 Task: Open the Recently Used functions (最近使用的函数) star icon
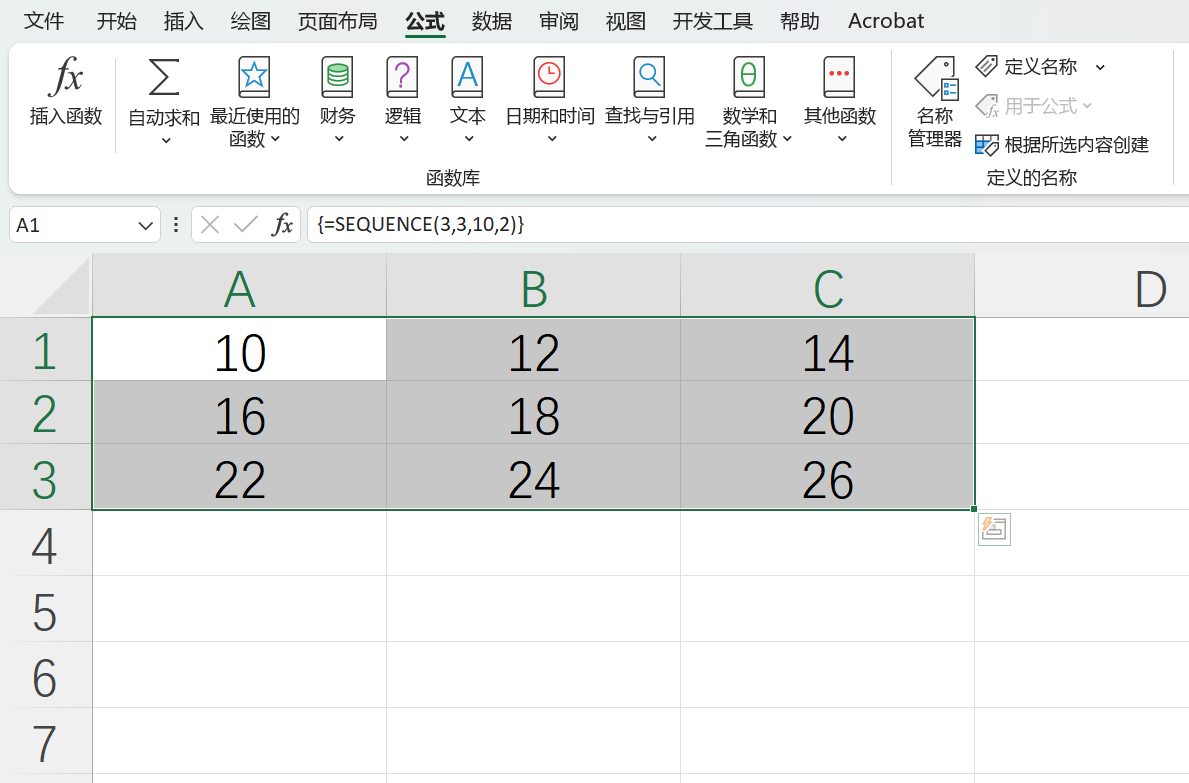pyautogui.click(x=254, y=77)
